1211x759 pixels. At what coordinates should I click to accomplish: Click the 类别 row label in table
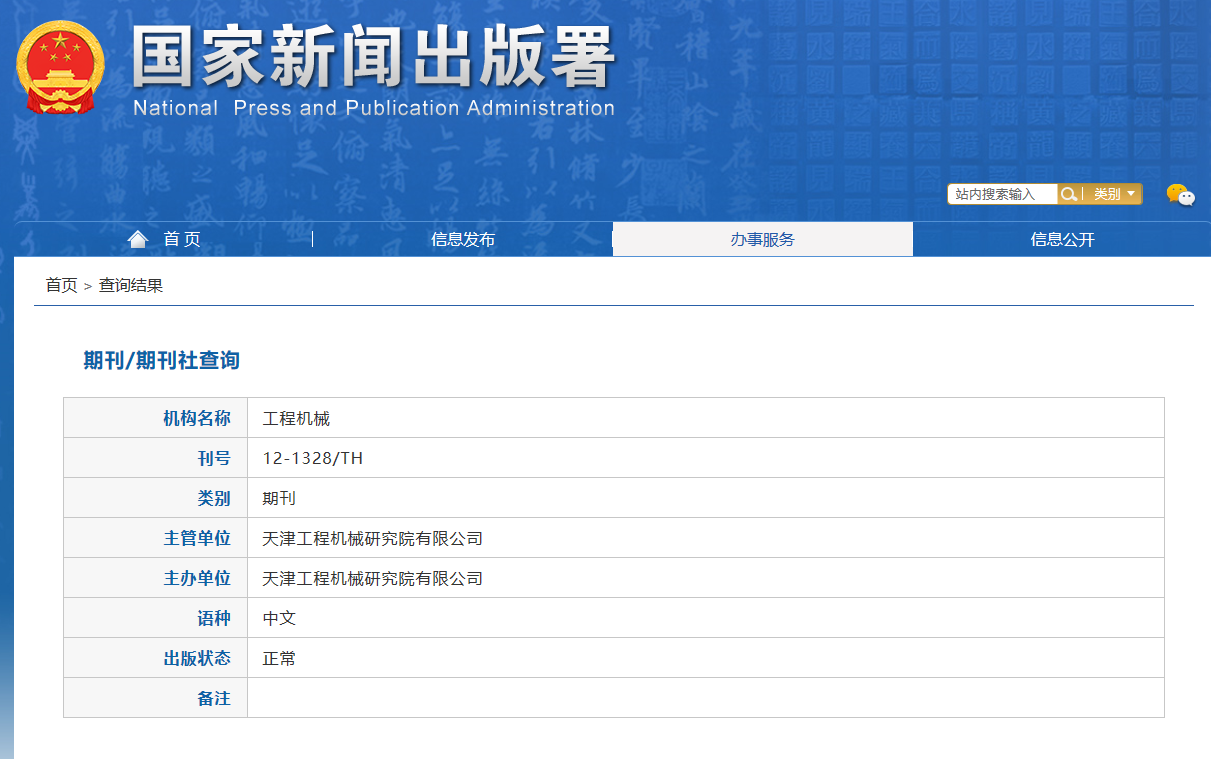(214, 498)
